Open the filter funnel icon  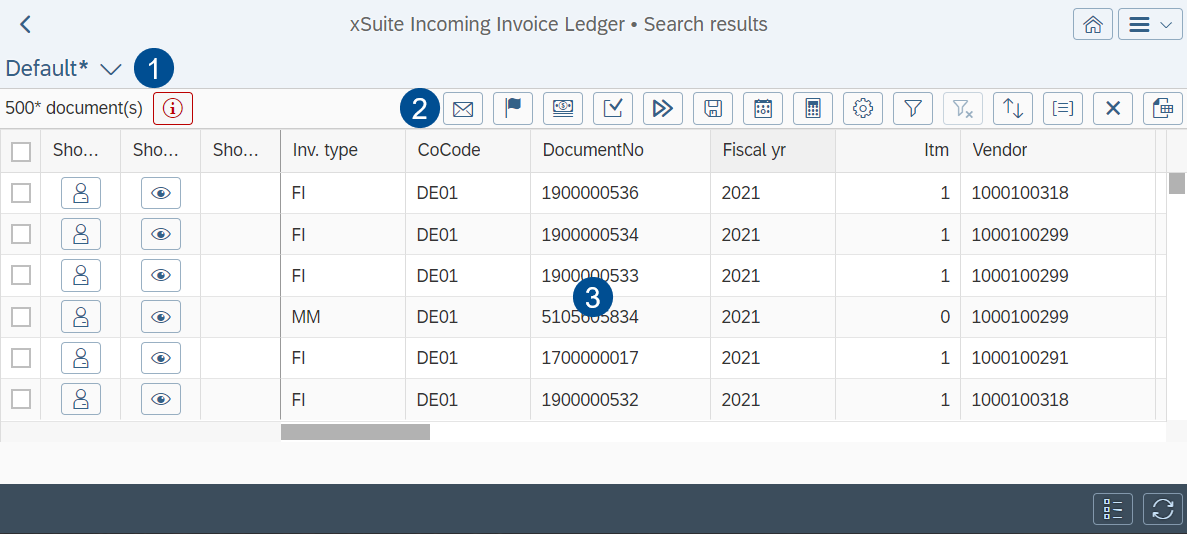(x=913, y=109)
